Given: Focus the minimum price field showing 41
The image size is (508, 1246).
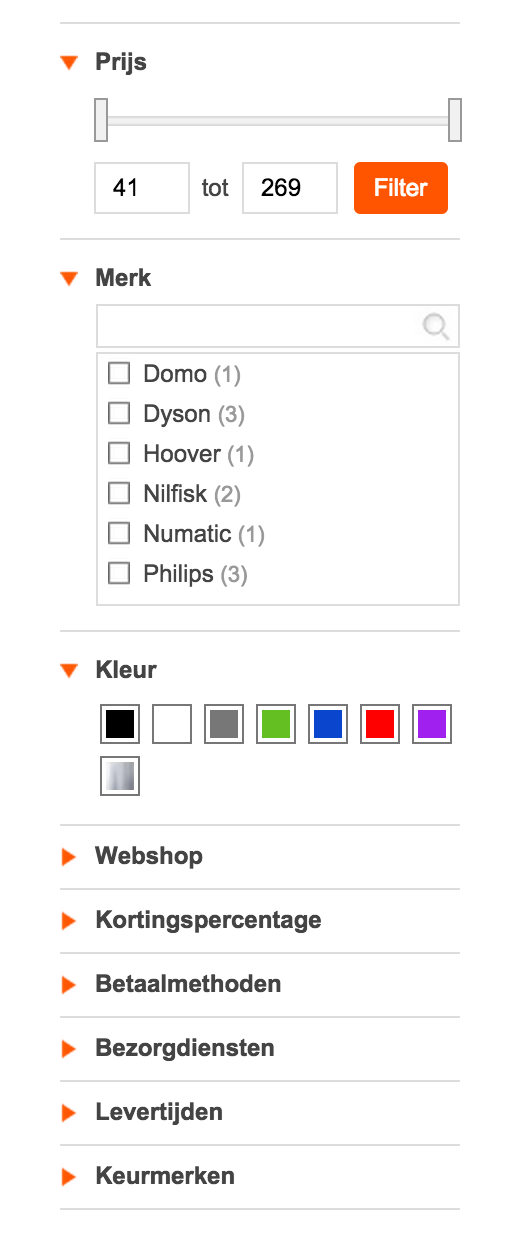Looking at the screenshot, I should tap(142, 188).
